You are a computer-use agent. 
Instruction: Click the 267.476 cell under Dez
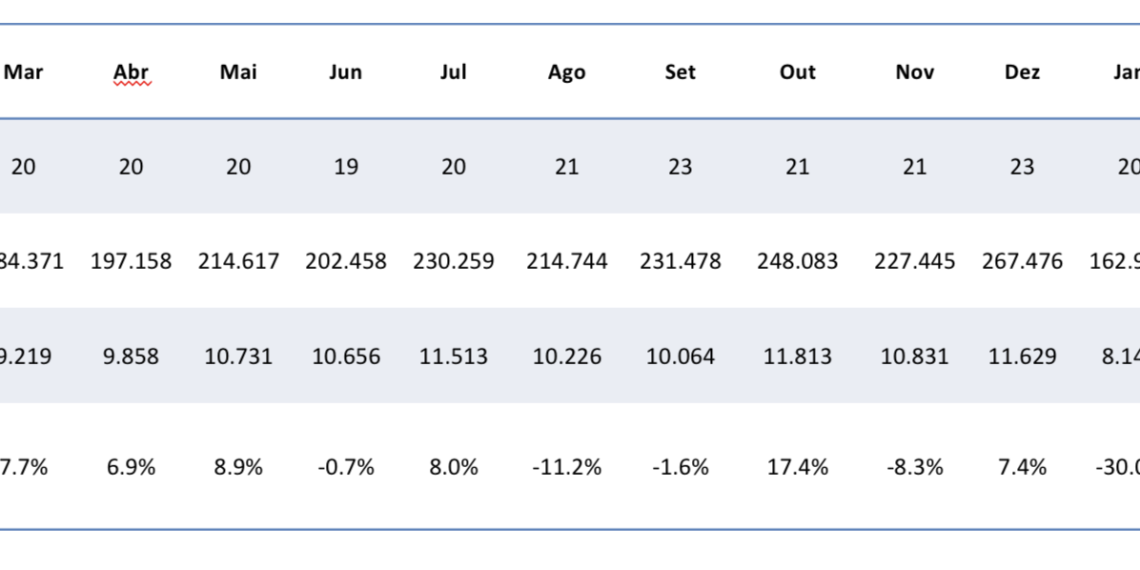tap(1022, 261)
